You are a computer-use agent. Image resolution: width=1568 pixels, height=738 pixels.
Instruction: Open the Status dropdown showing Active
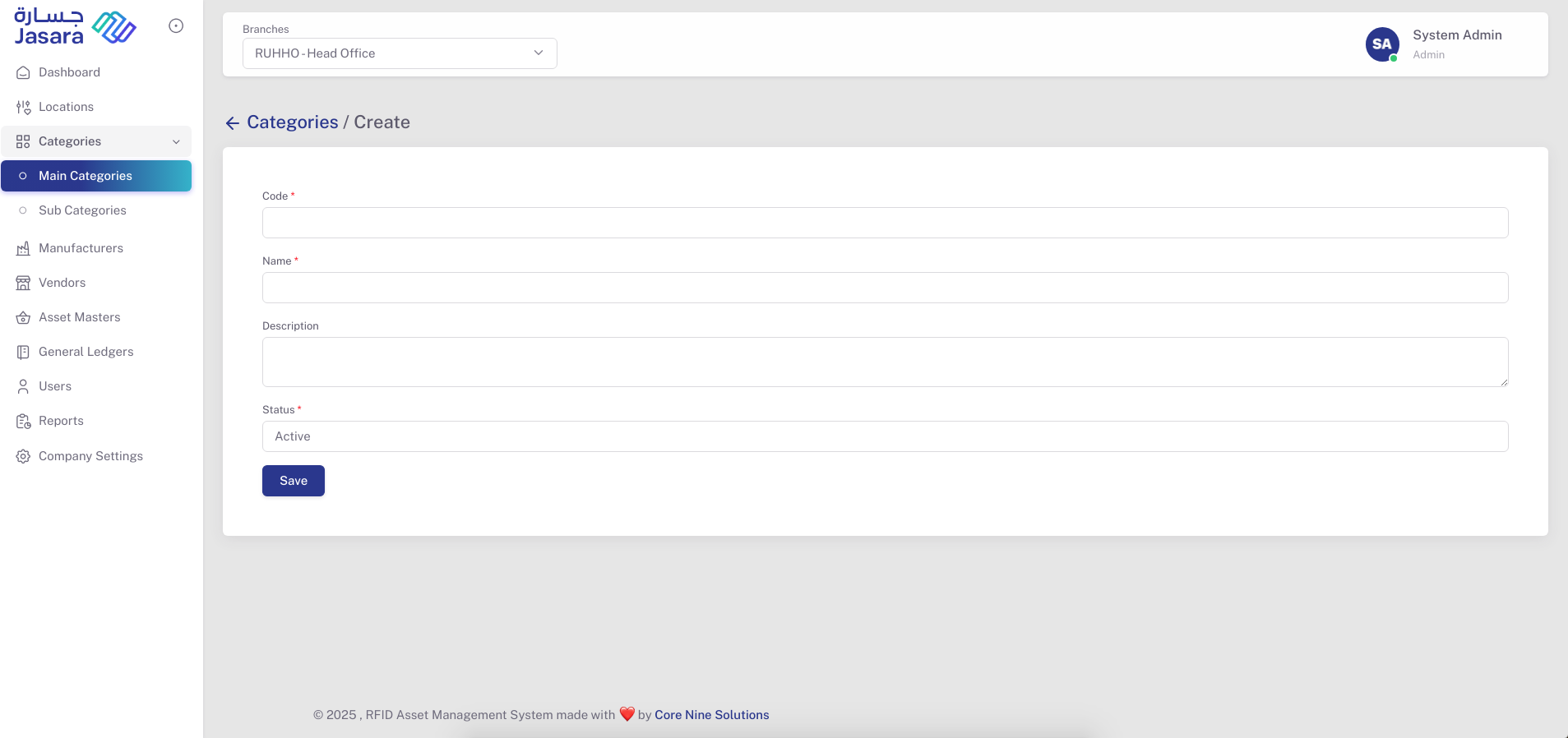pos(885,436)
